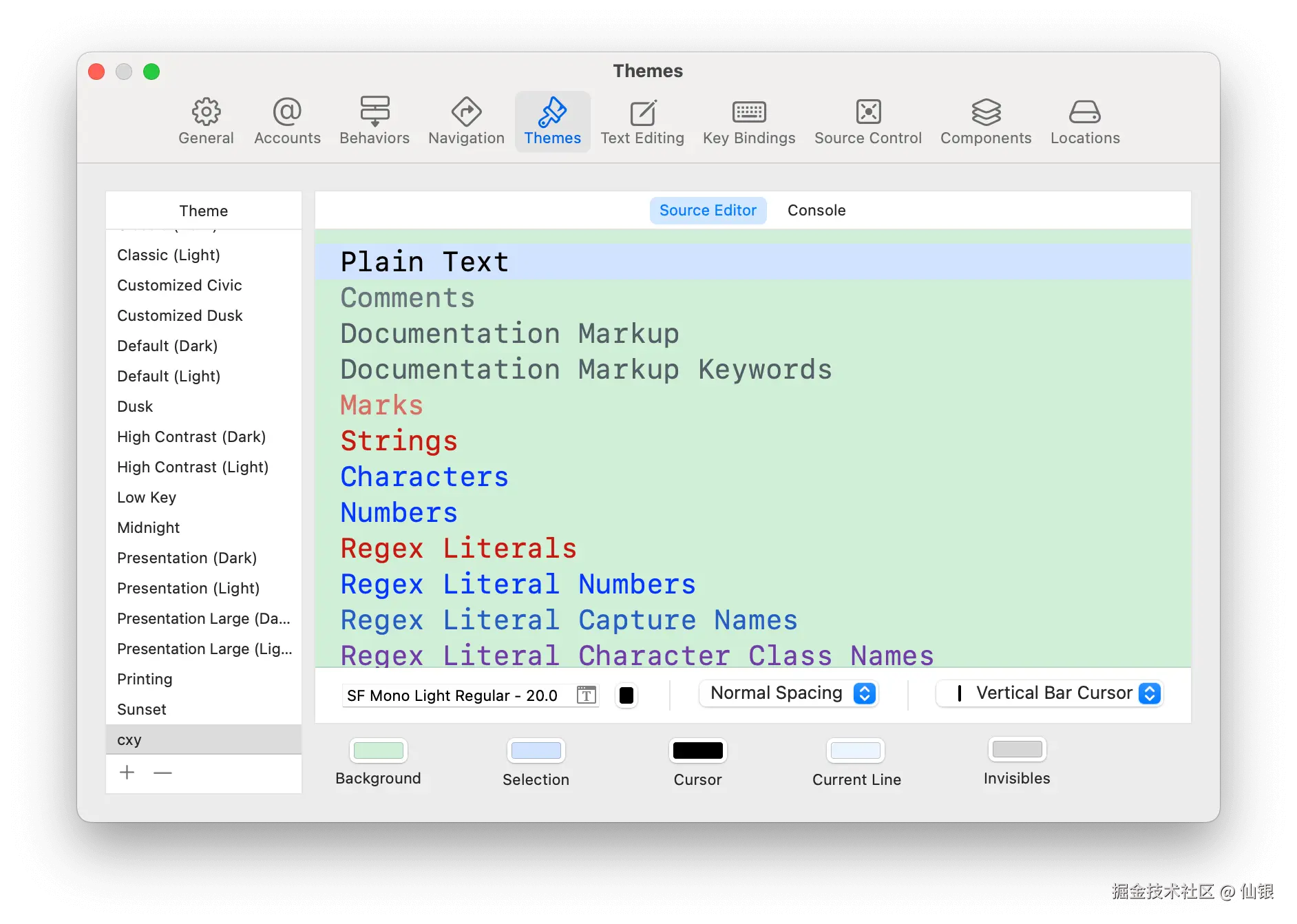Switch to the Components pane

click(x=986, y=121)
